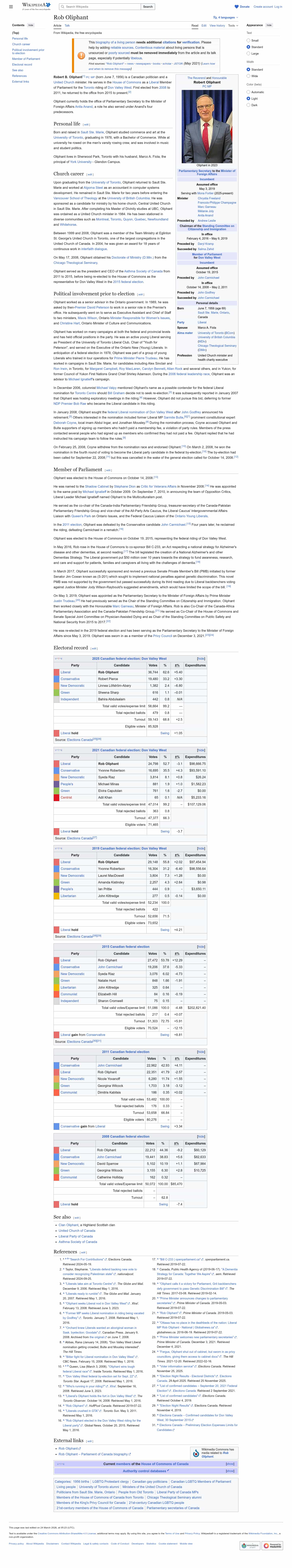Open the Tools dropdown menu
This screenshot has height=1568, width=292.
232,26
